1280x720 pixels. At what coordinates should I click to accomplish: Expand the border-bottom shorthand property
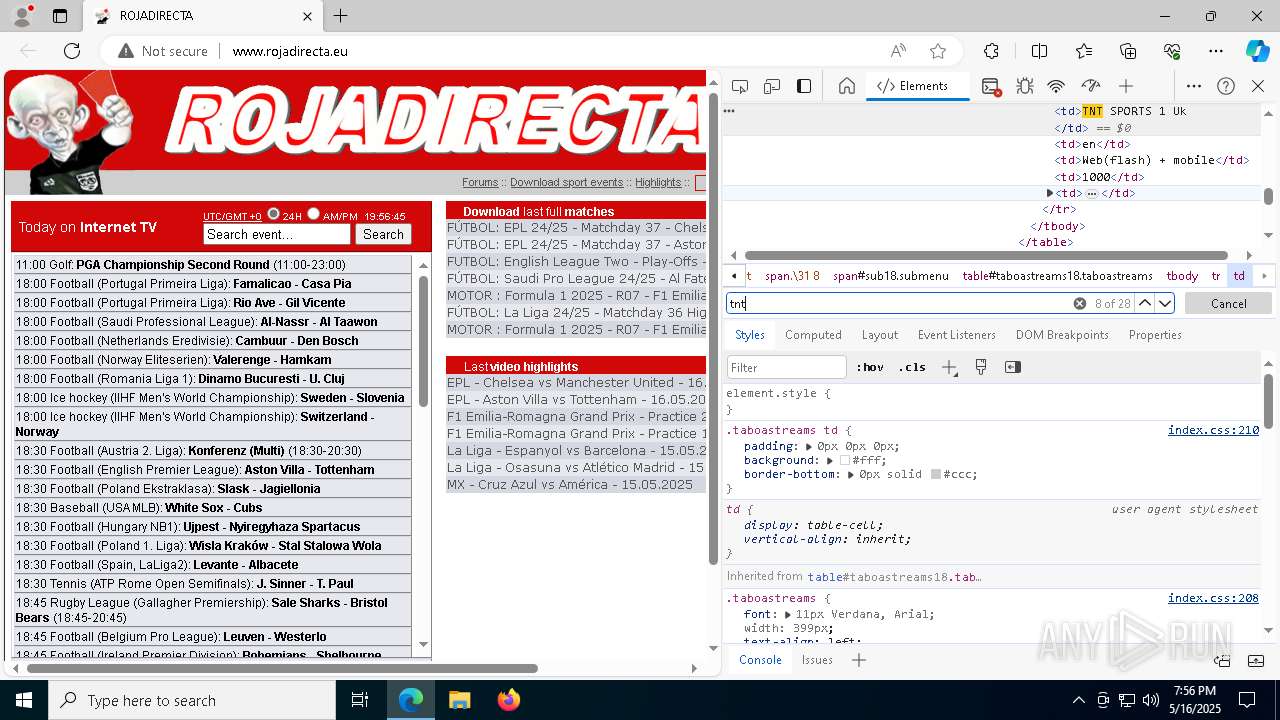coord(851,475)
